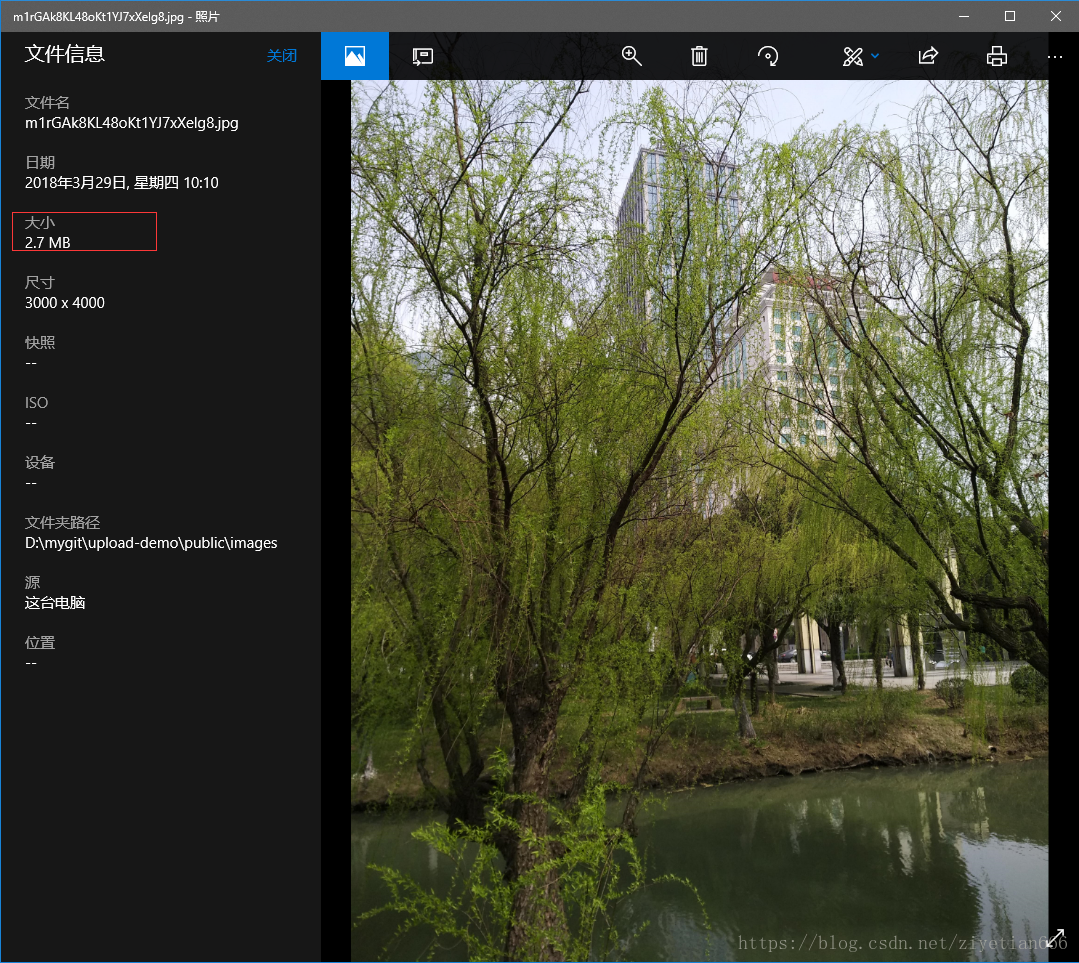Click the 日期 label
1079x963 pixels.
tap(40, 162)
